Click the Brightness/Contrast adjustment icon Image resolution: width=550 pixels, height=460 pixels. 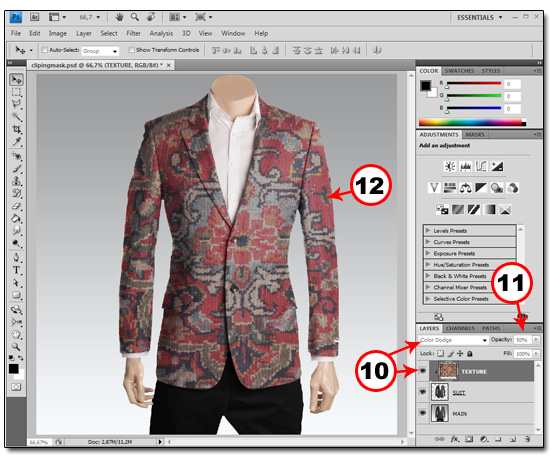(x=450, y=166)
